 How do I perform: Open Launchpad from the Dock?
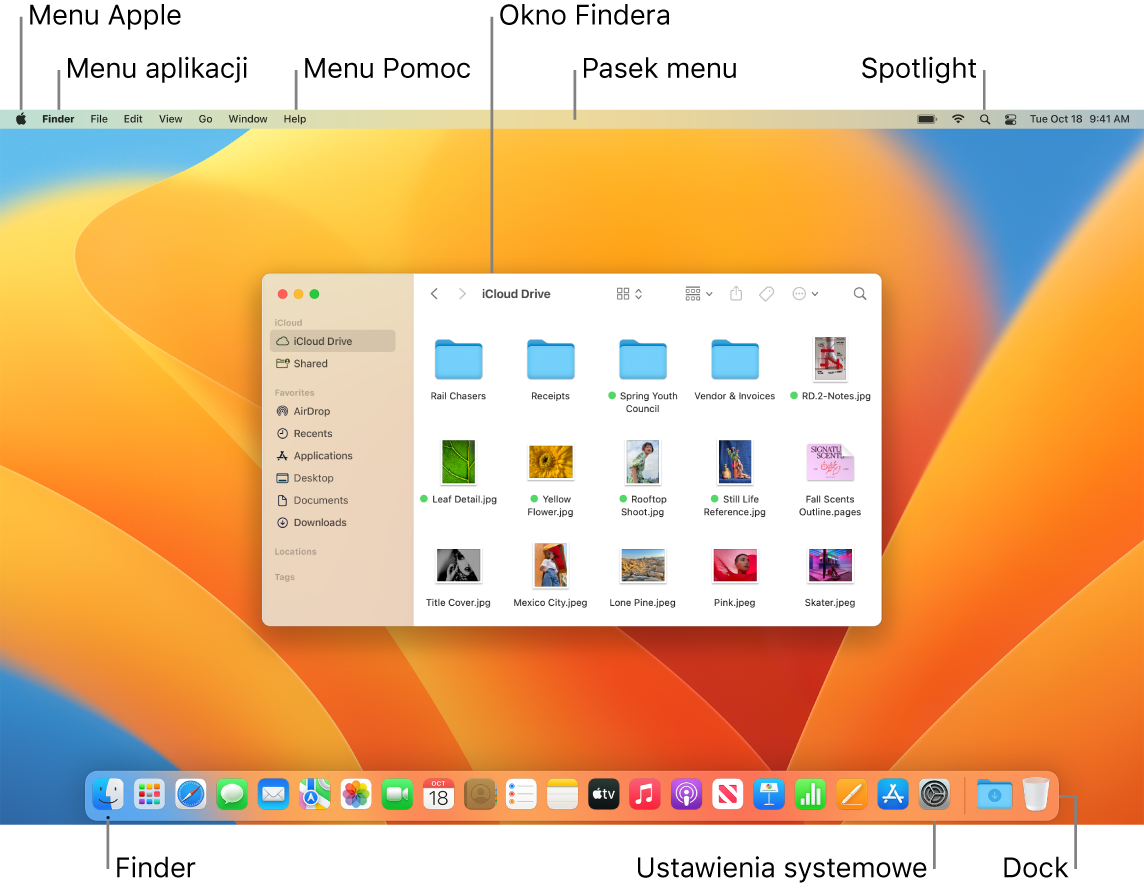coord(149,794)
